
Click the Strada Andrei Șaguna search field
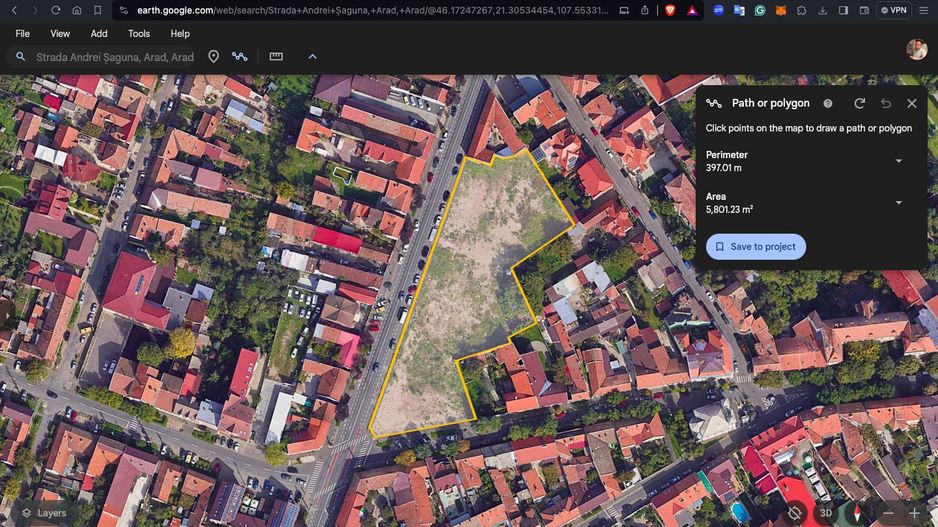114,57
